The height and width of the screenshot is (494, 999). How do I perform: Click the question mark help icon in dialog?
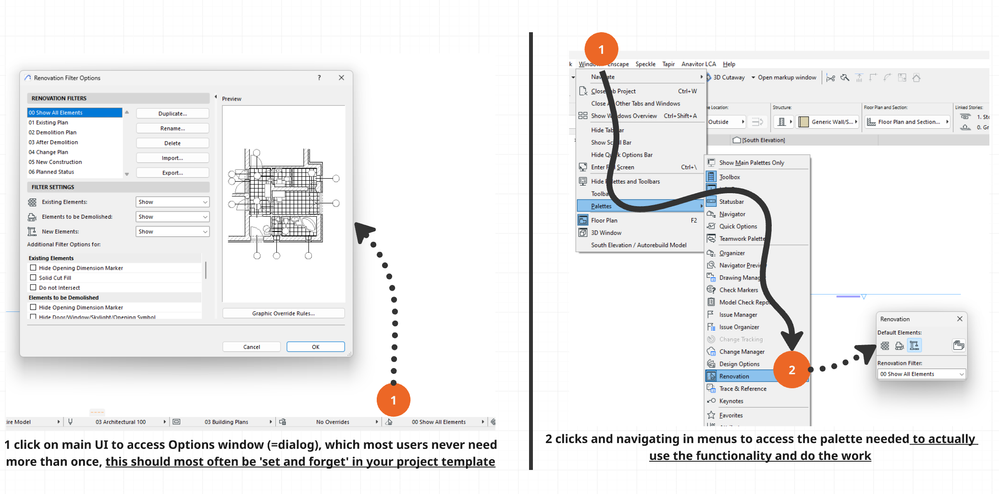tap(319, 78)
